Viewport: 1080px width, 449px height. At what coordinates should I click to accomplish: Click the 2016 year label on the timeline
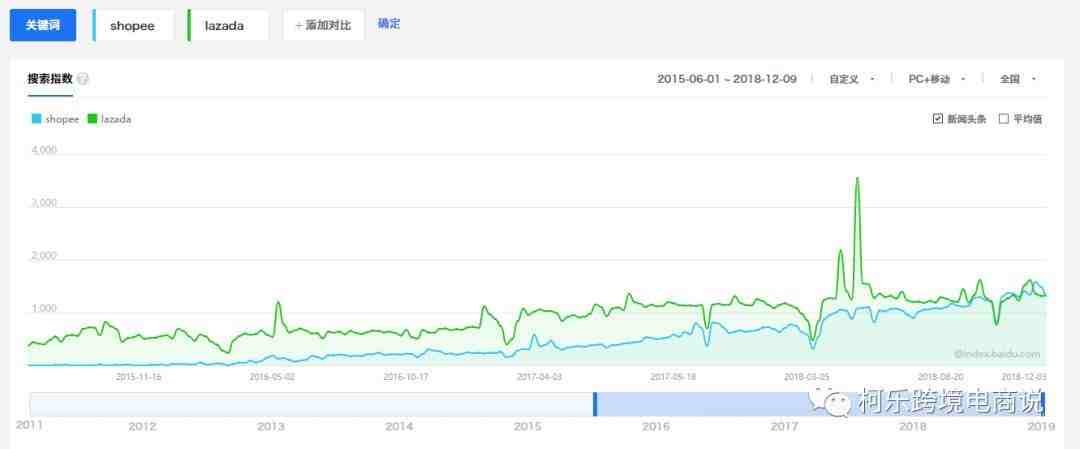(656, 427)
